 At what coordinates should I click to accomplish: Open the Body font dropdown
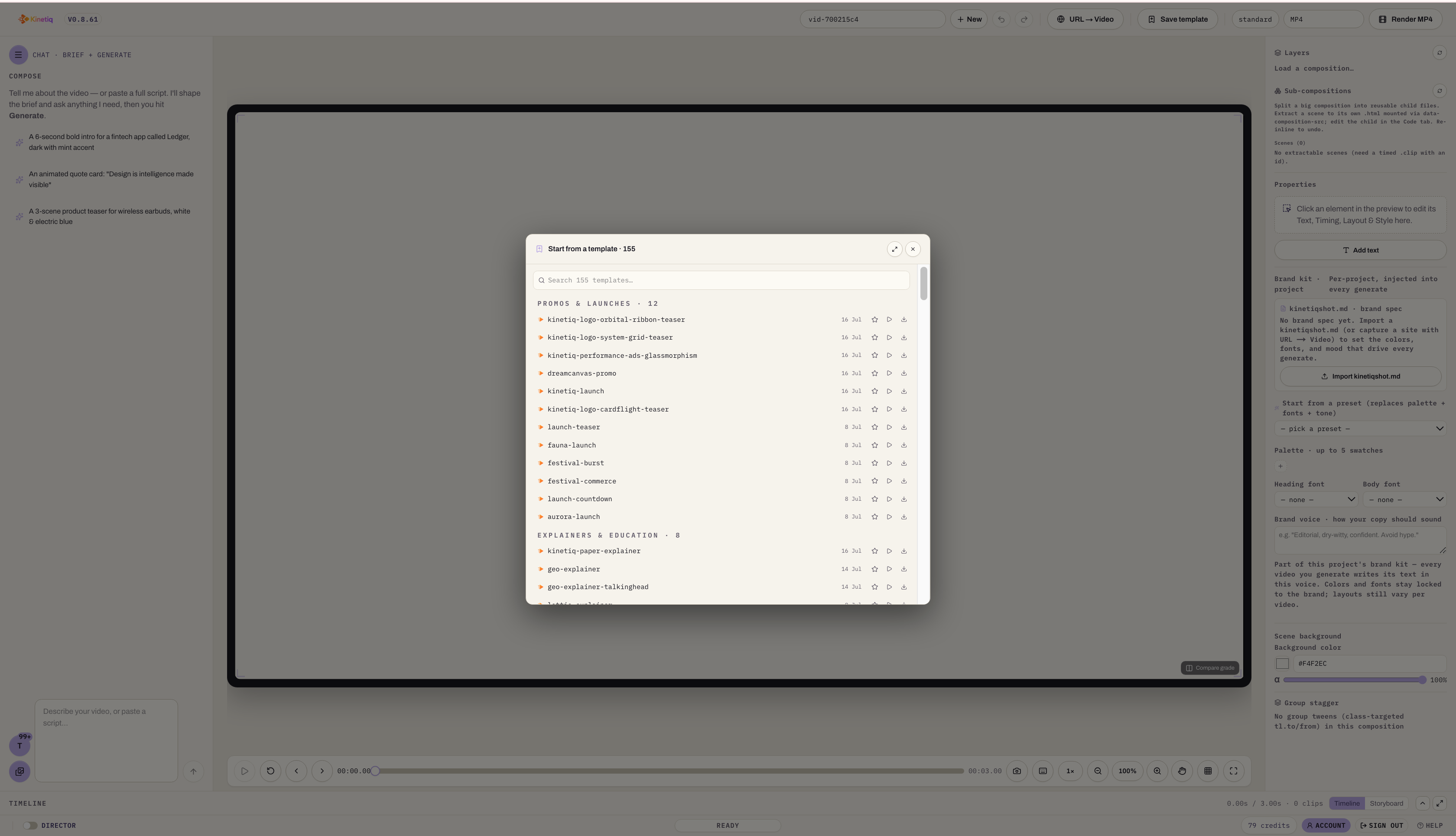[1404, 499]
